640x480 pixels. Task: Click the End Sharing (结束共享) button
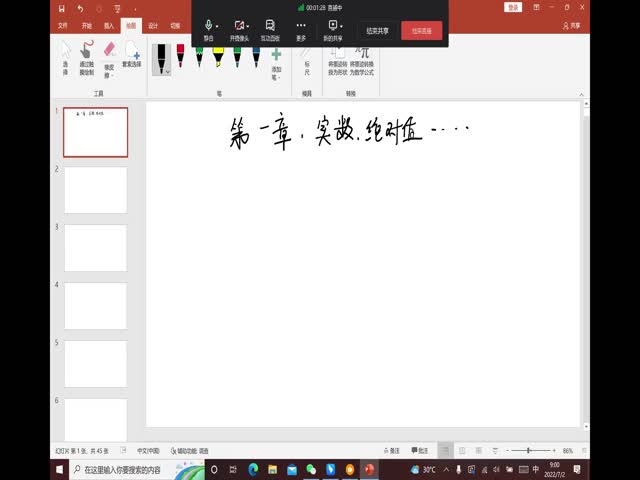[378, 31]
